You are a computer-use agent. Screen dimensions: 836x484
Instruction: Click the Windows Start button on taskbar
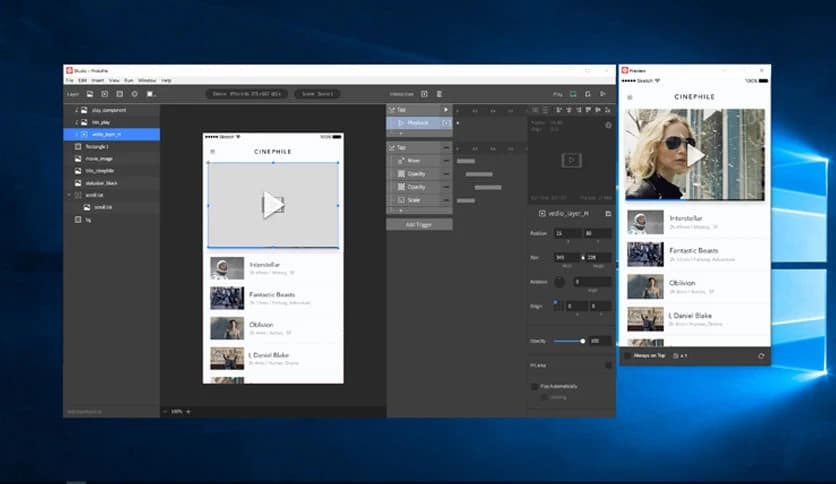[75, 480]
